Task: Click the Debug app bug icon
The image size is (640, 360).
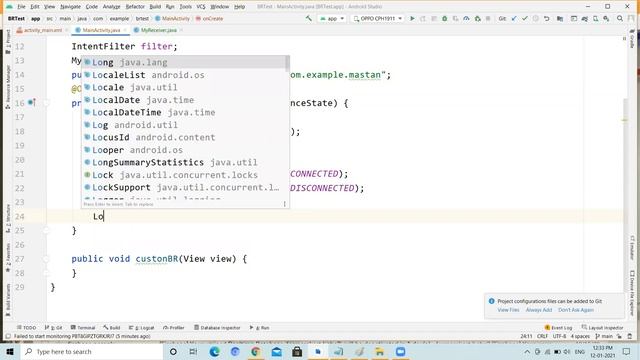Action: pyautogui.click(x=444, y=18)
